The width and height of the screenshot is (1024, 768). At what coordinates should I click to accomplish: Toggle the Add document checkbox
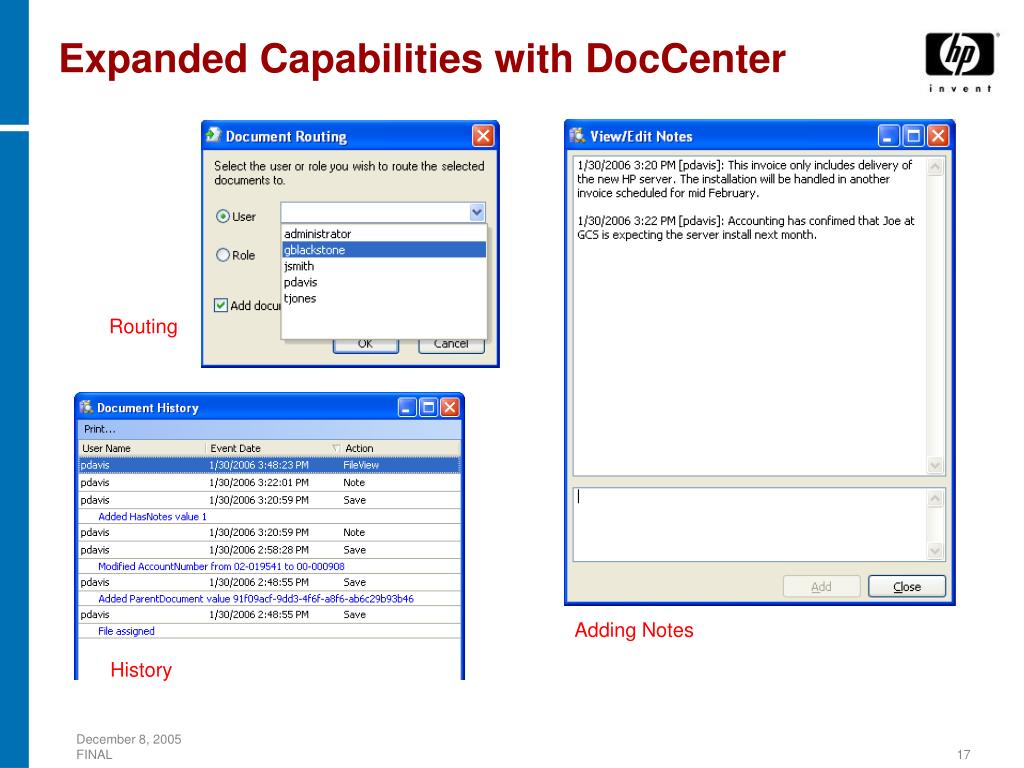coord(221,305)
